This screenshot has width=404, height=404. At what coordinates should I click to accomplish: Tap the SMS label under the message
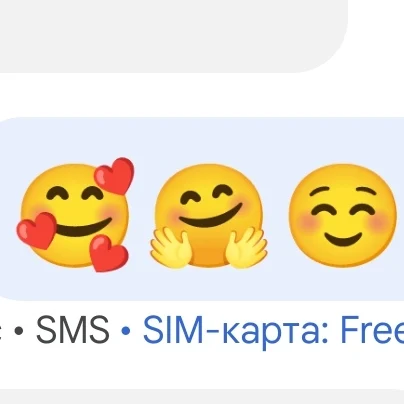click(73, 330)
